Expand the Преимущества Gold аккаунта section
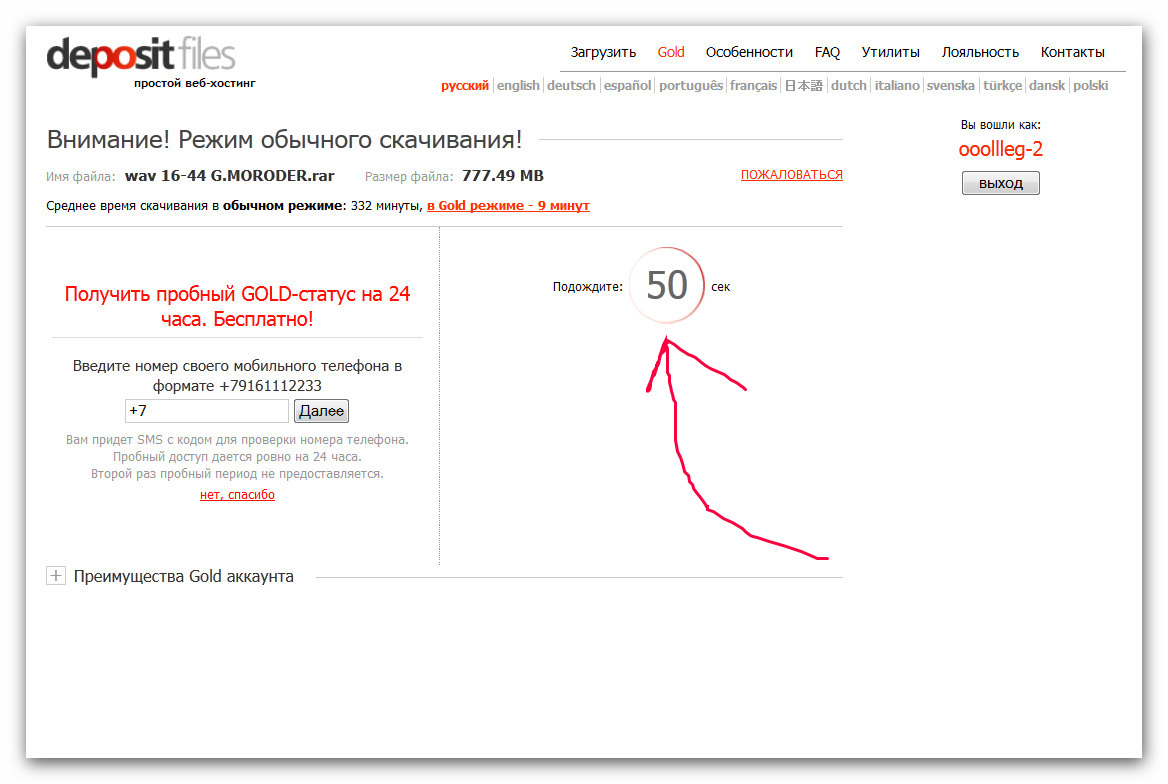Viewport: 1168px width, 784px height. tap(56, 576)
